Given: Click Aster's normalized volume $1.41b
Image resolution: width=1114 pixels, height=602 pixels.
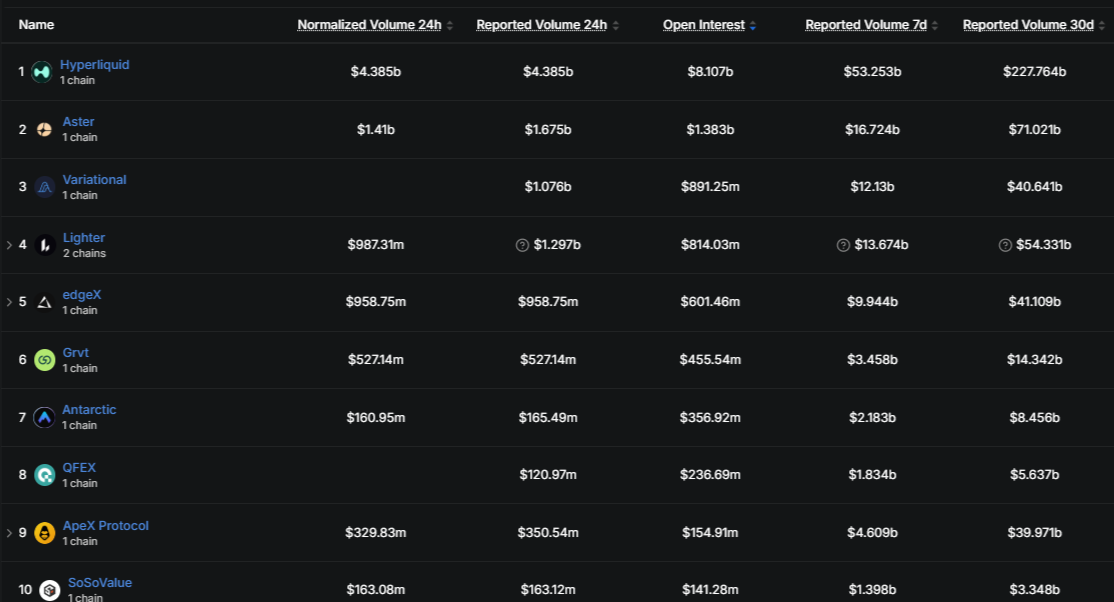Looking at the screenshot, I should (x=376, y=129).
